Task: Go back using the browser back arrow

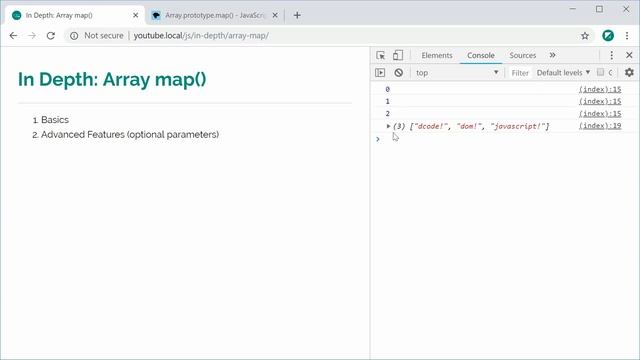Action: coord(13,36)
